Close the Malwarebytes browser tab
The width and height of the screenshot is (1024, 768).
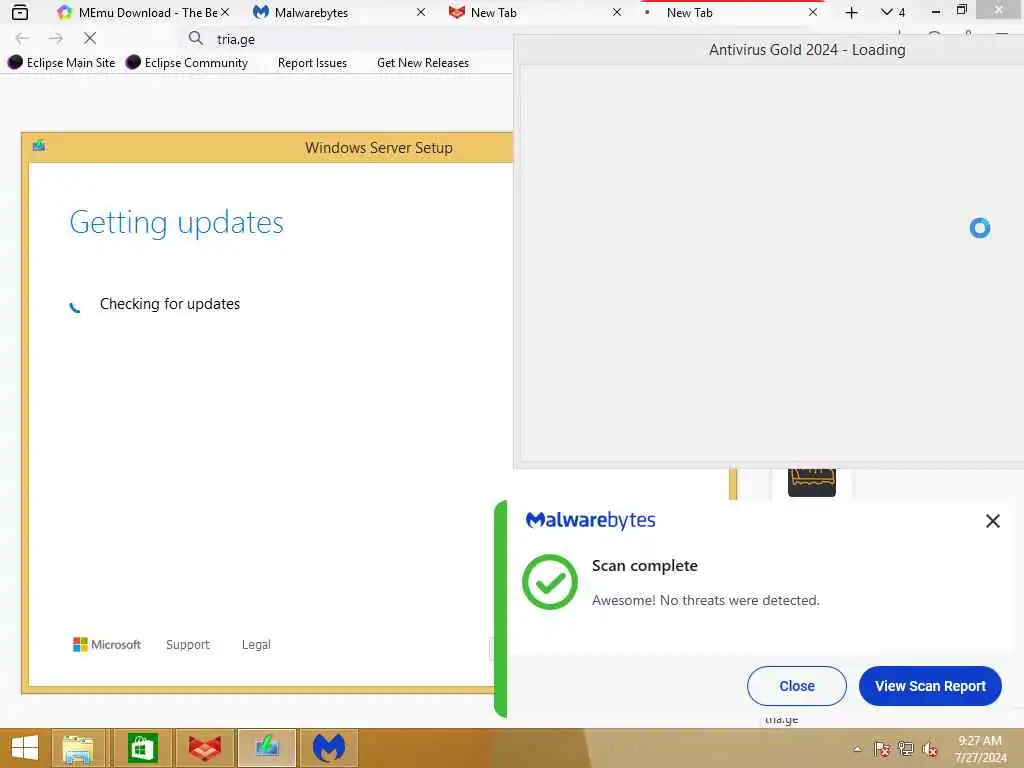tap(421, 12)
